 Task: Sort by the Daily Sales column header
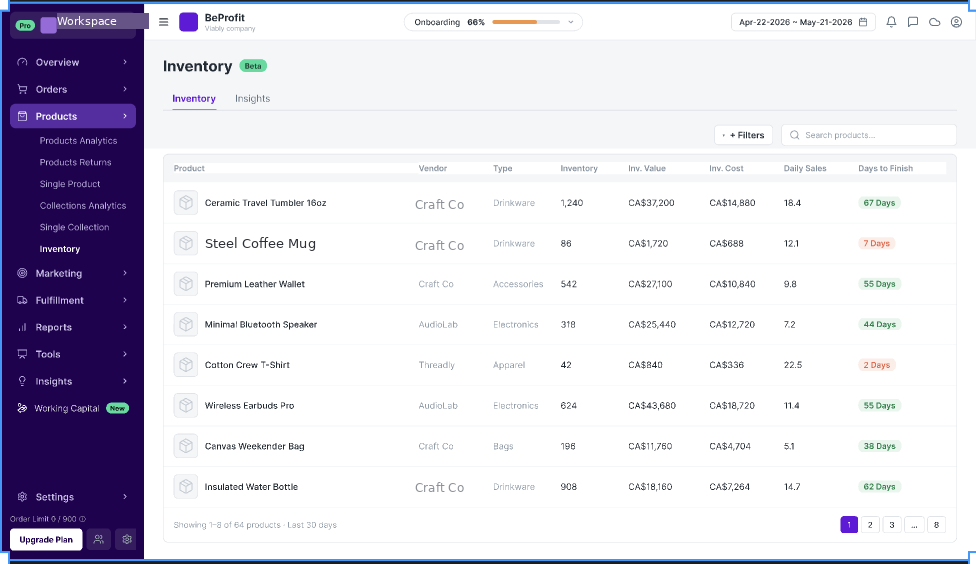[805, 168]
